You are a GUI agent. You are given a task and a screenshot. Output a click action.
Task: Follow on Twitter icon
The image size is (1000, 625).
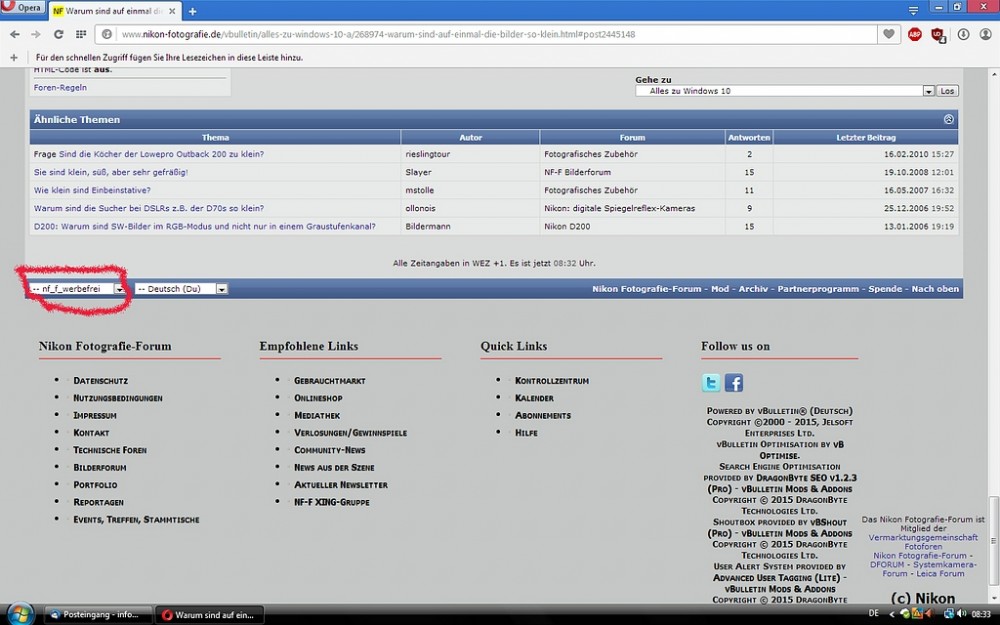tap(711, 383)
